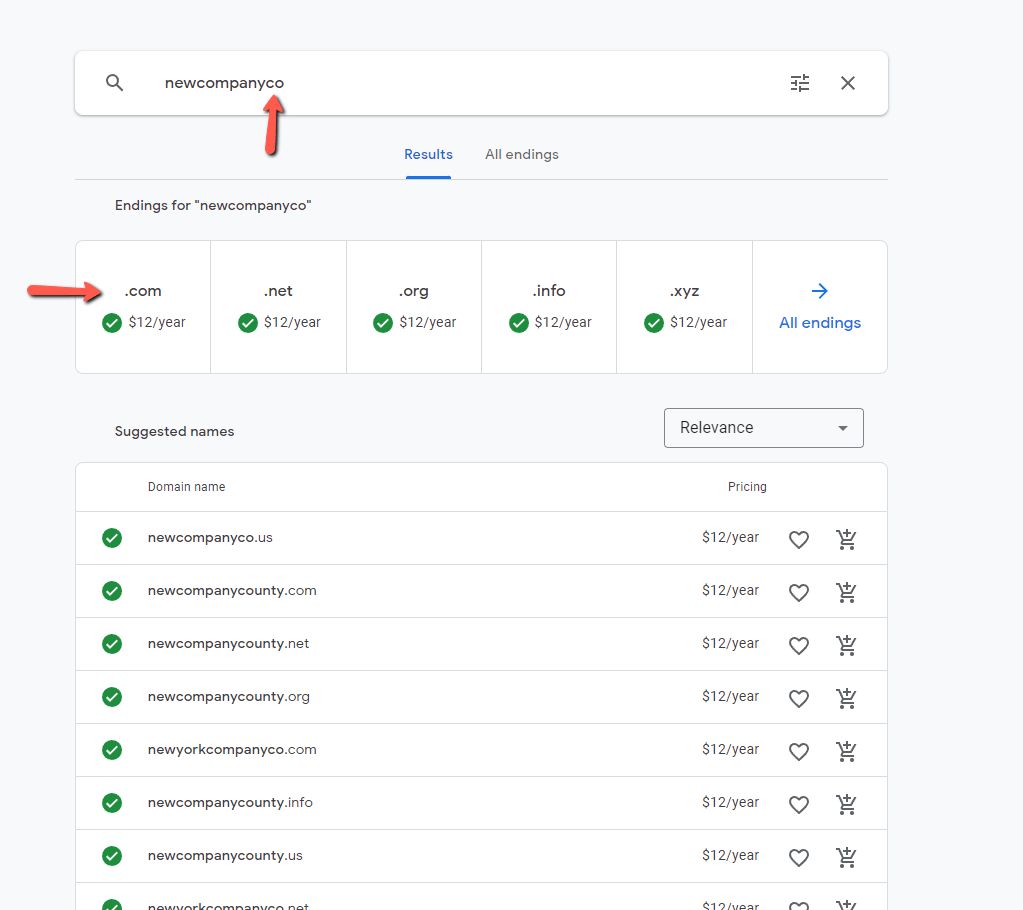Clear the search with the X icon

tap(847, 83)
